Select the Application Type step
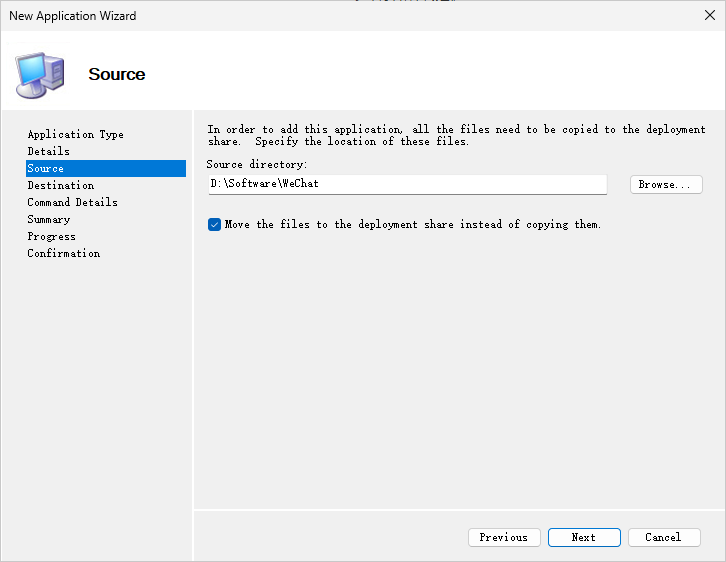This screenshot has width=726, height=562. coord(75,134)
